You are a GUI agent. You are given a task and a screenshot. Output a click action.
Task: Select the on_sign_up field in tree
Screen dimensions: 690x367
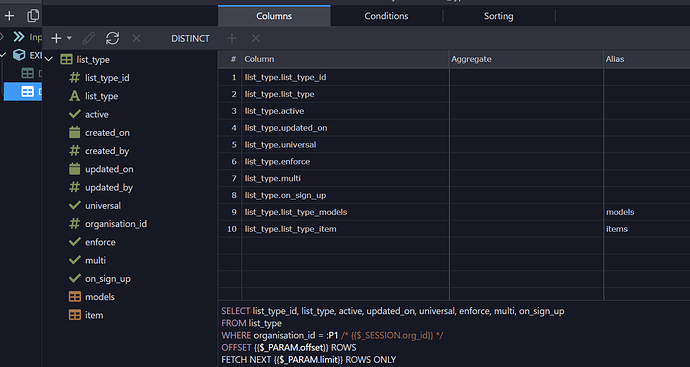tap(108, 279)
